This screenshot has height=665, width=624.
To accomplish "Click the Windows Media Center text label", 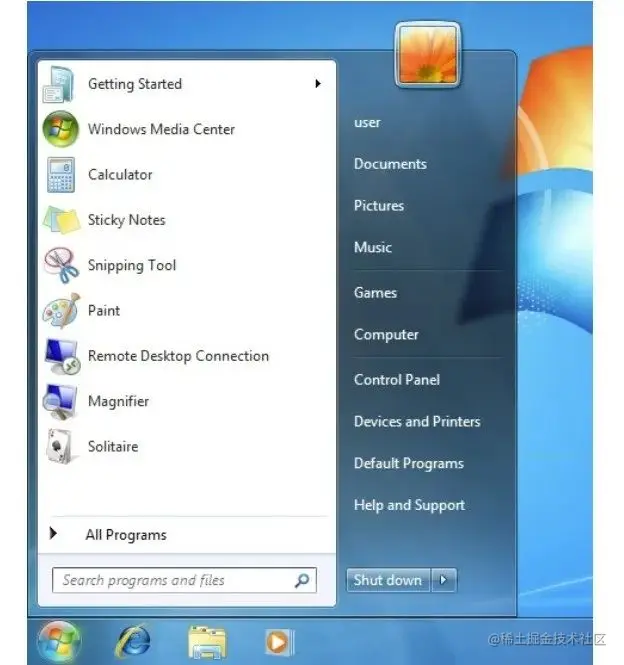I will click(x=161, y=129).
